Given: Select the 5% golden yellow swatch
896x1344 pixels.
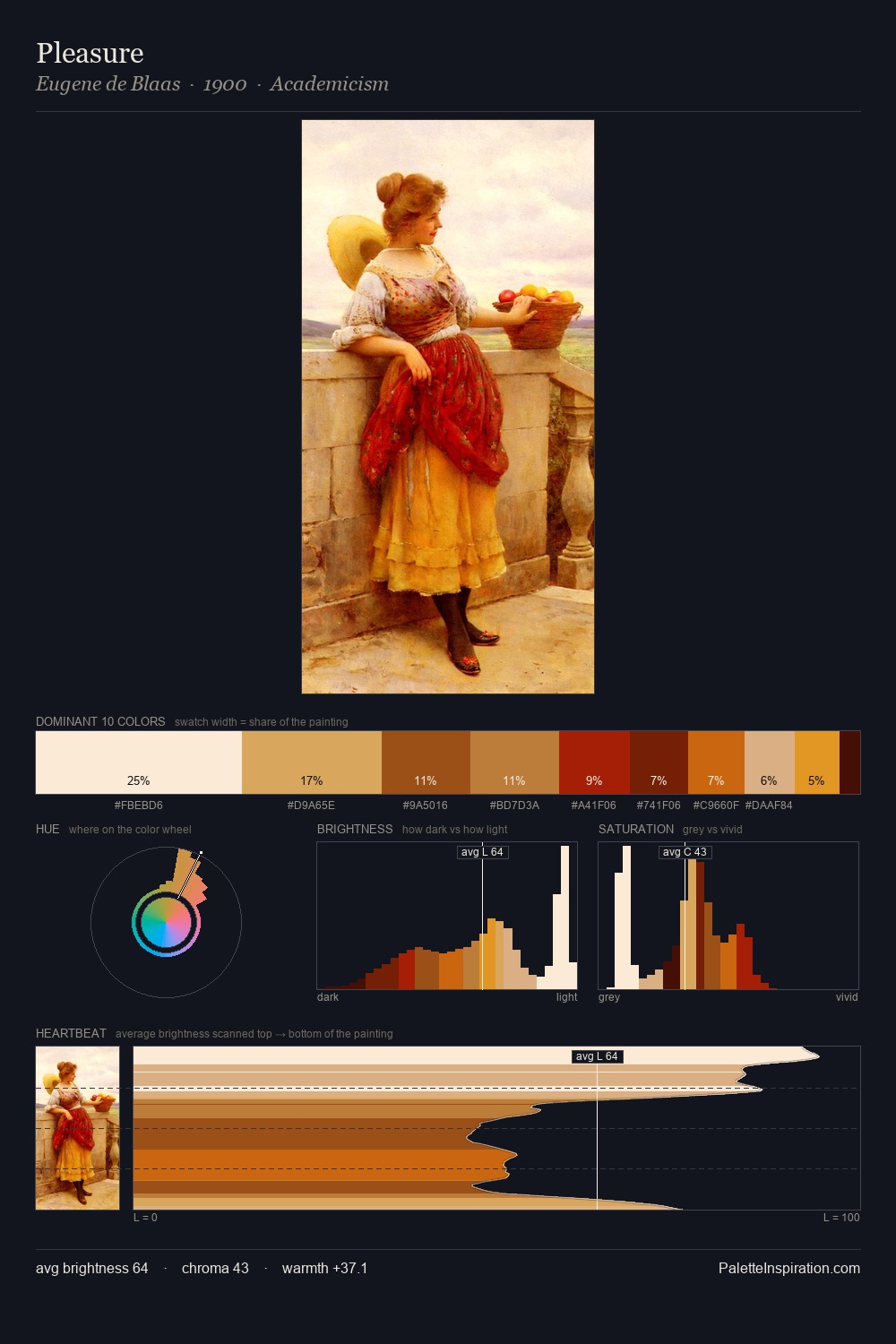Looking at the screenshot, I should [x=817, y=762].
